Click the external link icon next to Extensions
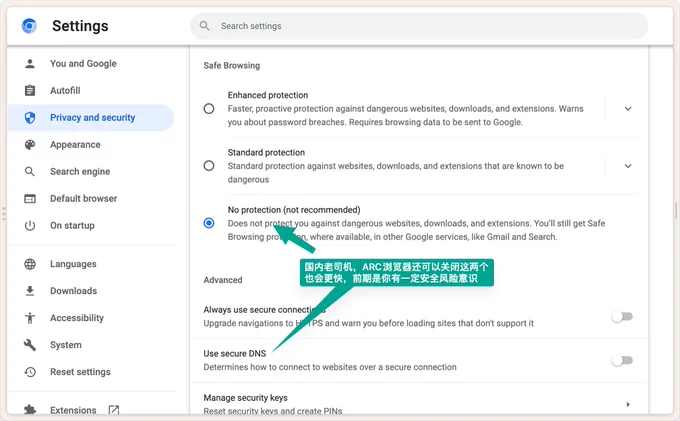The width and height of the screenshot is (680, 421). (114, 410)
